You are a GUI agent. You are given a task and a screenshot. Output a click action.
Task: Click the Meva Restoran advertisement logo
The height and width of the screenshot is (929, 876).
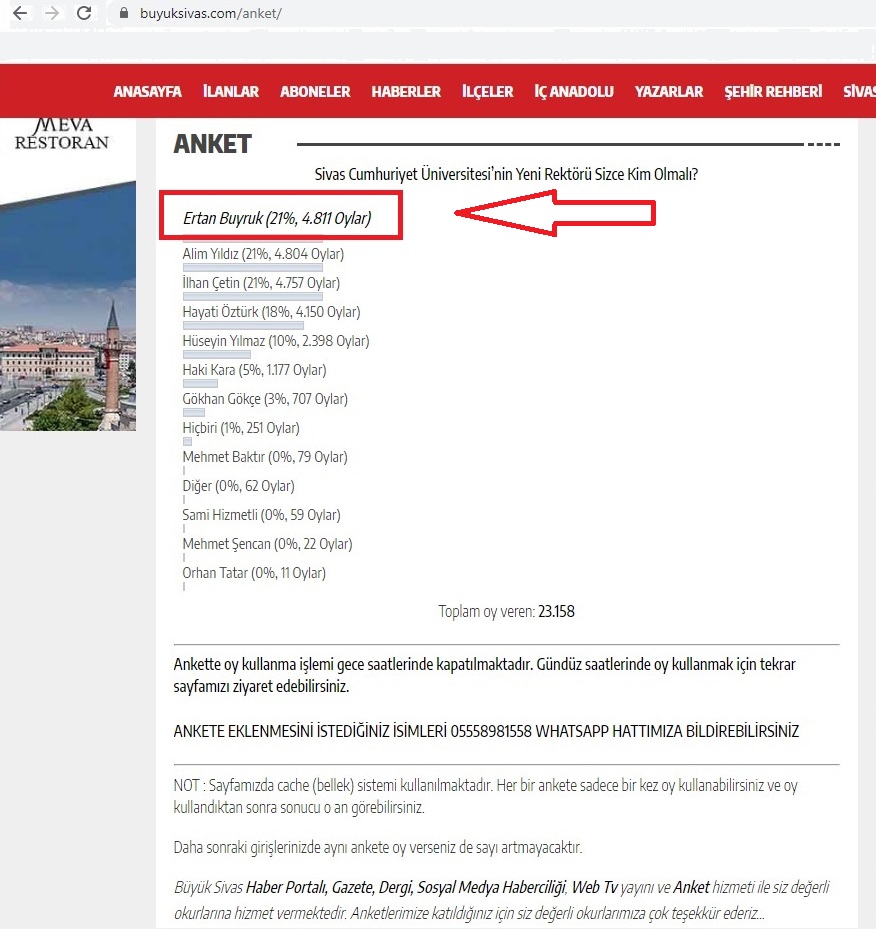click(62, 134)
